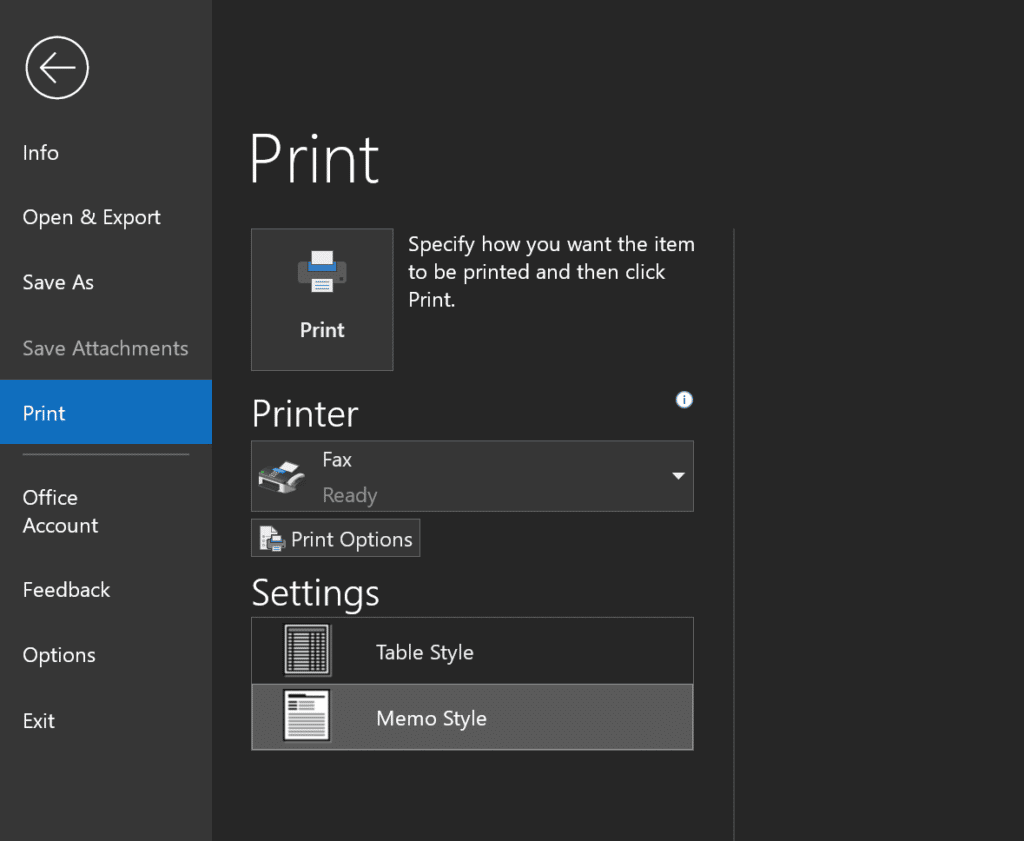Click the Fax printer icon in selector
The width and height of the screenshot is (1024, 841).
tap(283, 475)
